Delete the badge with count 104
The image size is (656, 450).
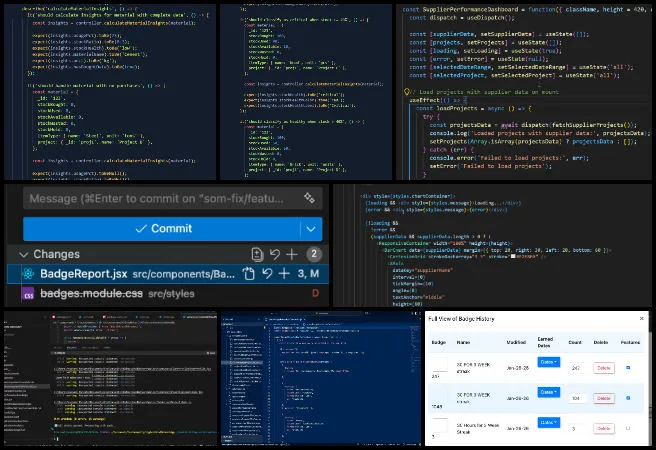604,398
